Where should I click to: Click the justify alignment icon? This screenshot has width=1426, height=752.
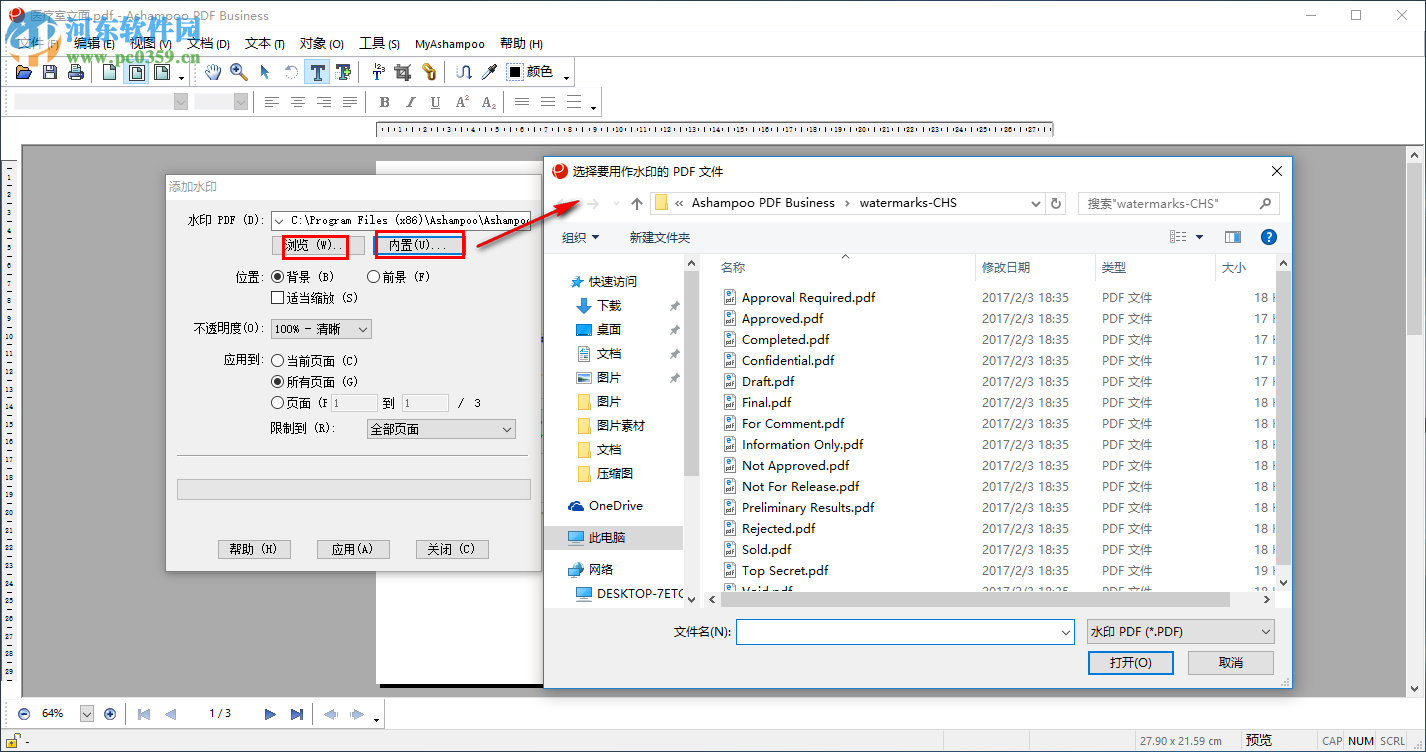pyautogui.click(x=349, y=102)
